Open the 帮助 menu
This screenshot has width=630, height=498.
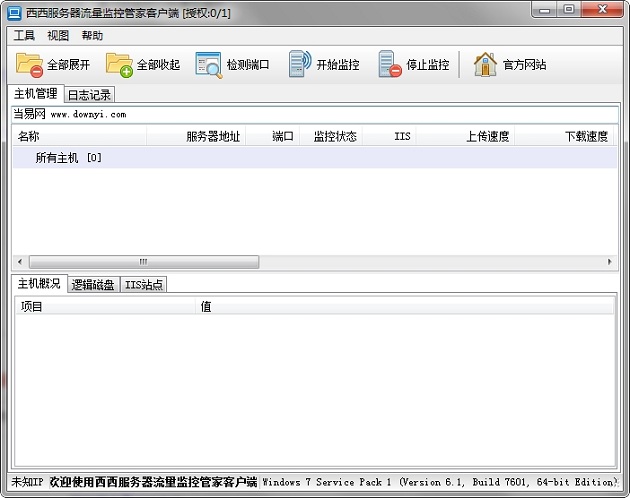(x=92, y=35)
